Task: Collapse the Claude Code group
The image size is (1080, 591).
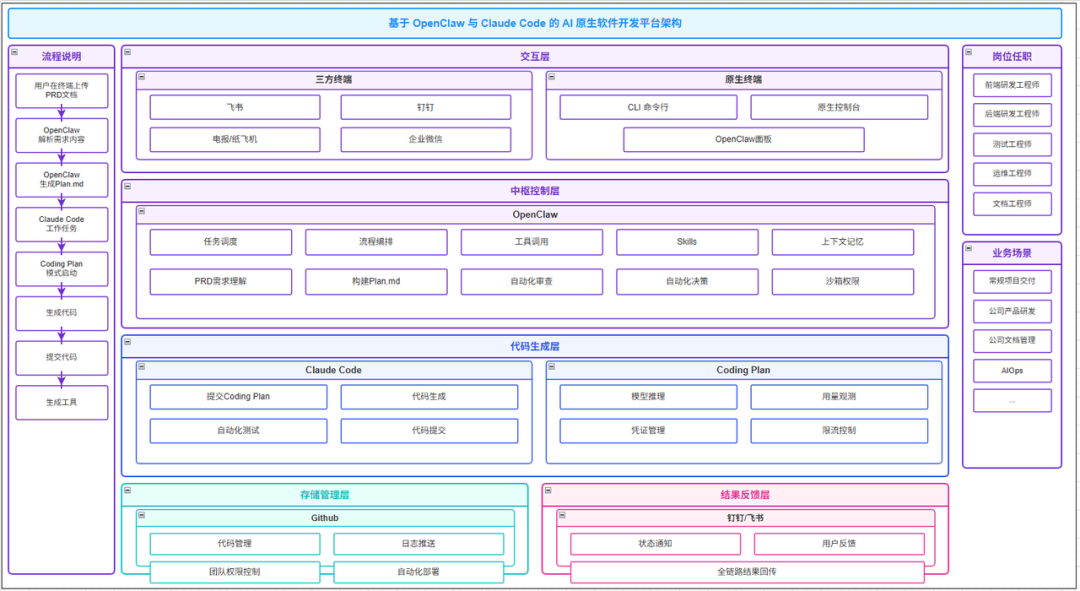Action: click(x=141, y=367)
